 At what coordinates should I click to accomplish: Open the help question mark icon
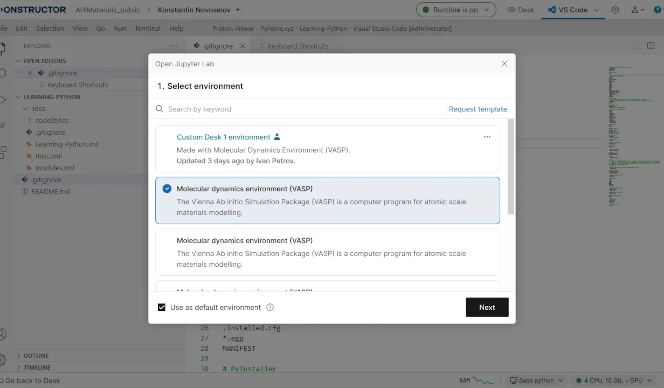point(658,9)
